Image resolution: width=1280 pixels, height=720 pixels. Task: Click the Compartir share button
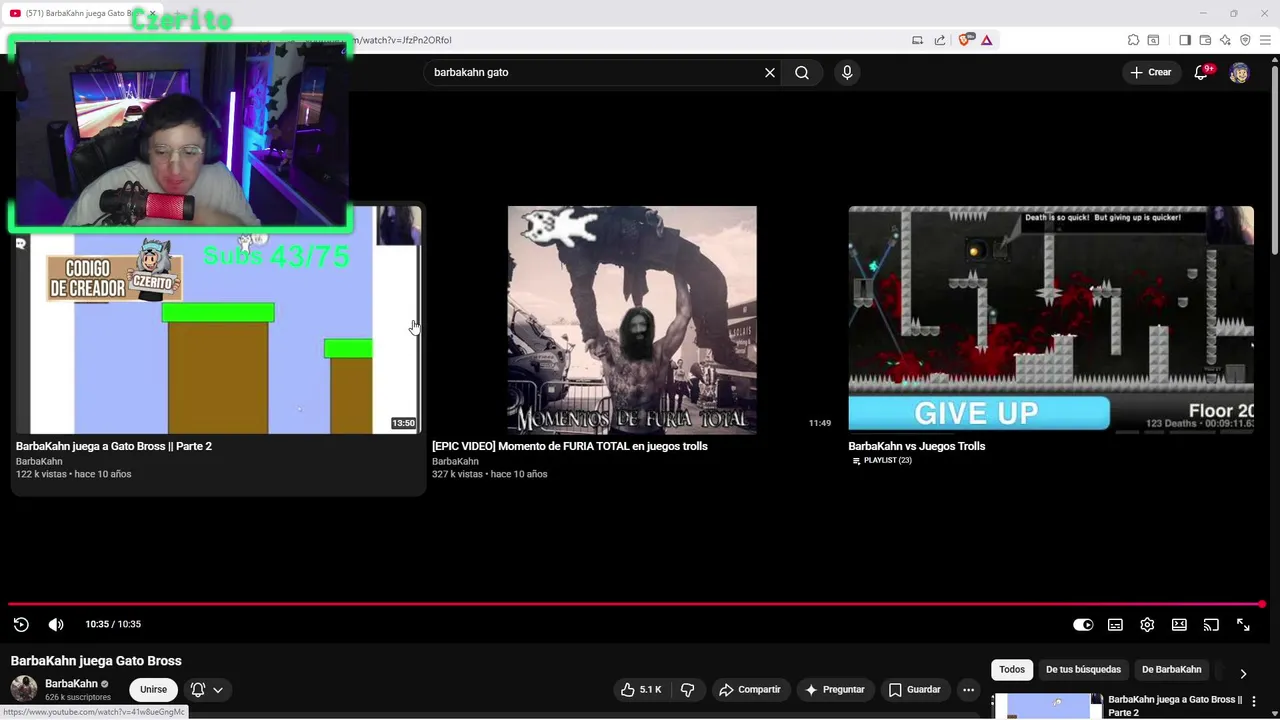[750, 689]
